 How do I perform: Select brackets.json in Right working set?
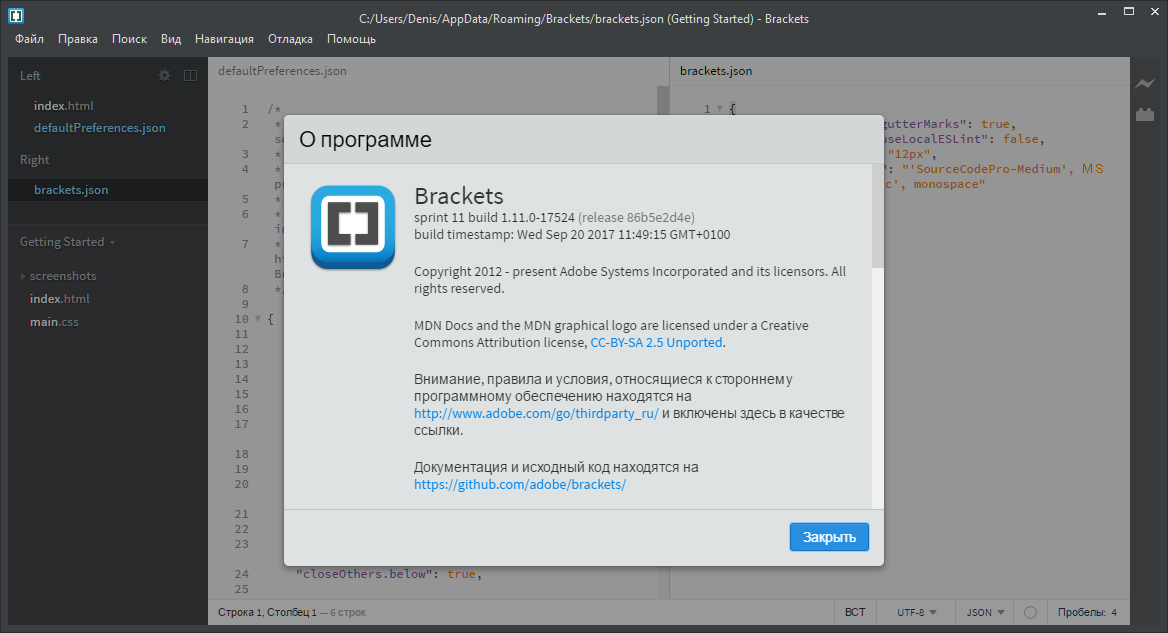71,190
